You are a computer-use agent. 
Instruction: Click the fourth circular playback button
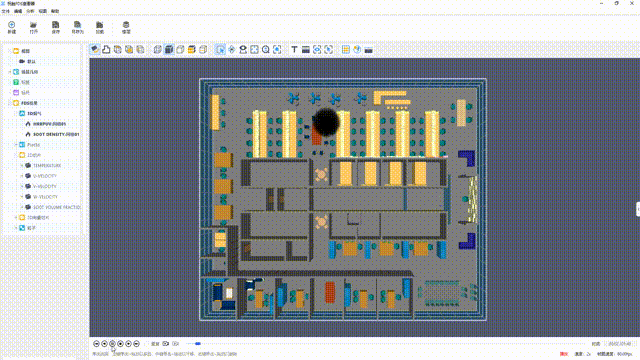click(120, 344)
